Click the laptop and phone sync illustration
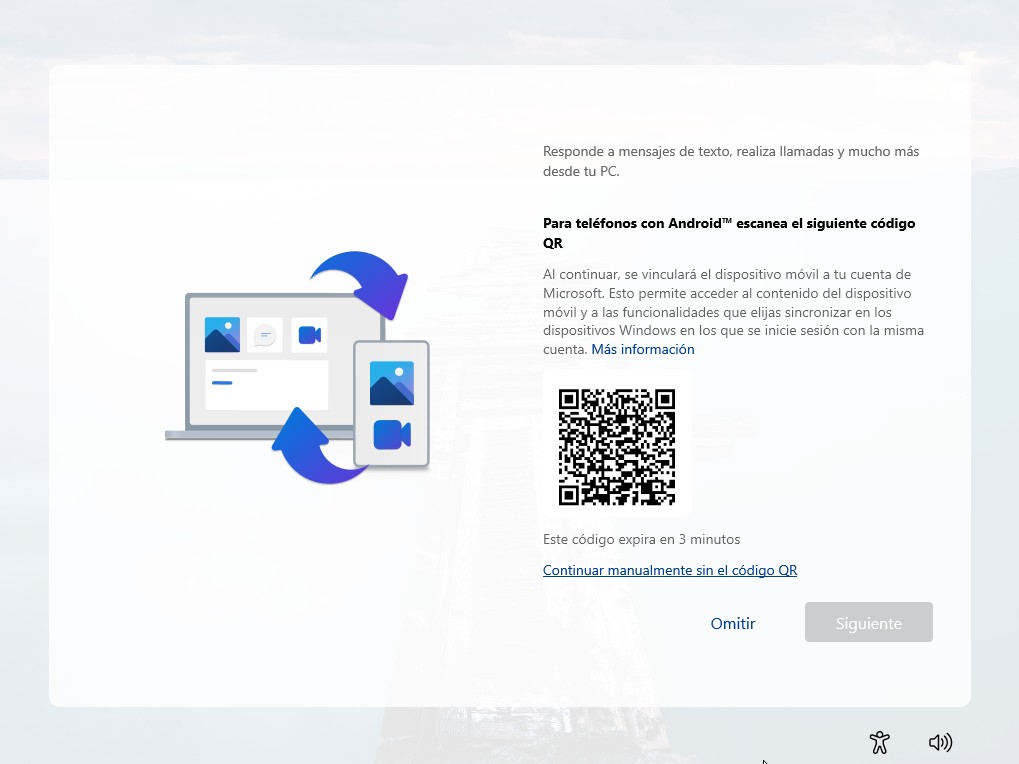Viewport: 1019px width, 764px height. (x=298, y=368)
